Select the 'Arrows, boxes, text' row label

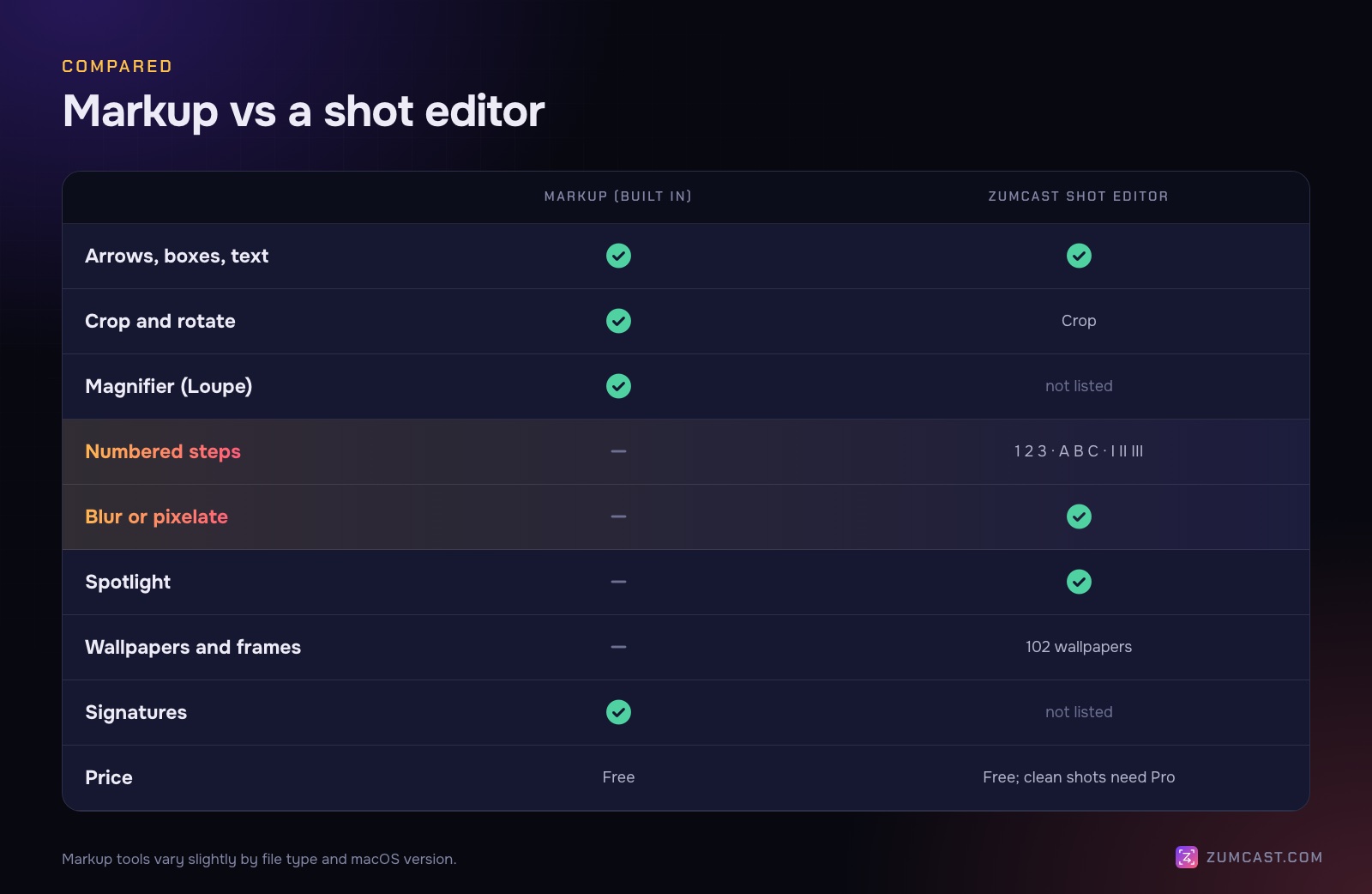(x=177, y=256)
